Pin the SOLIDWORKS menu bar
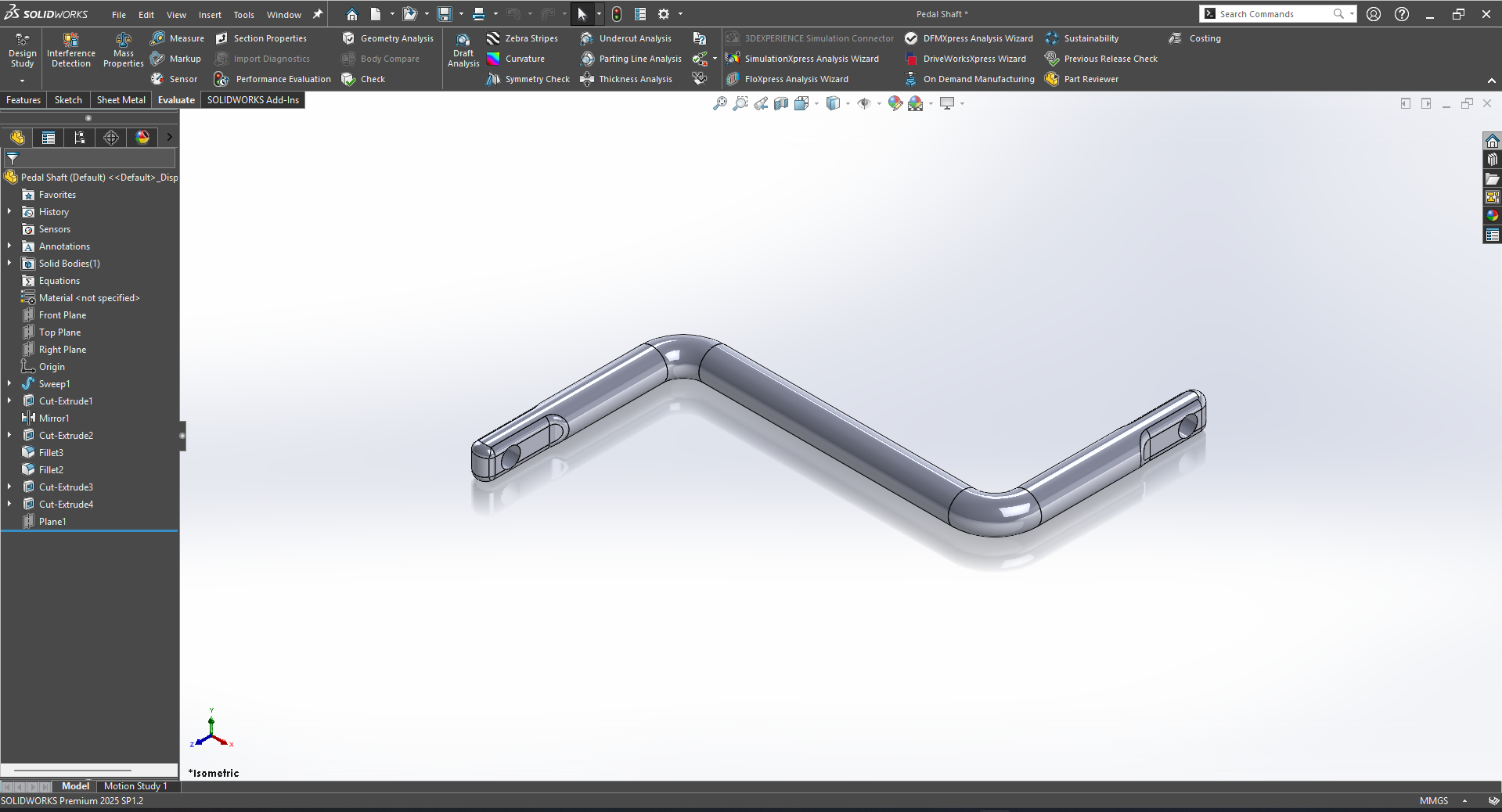The width and height of the screenshot is (1502, 812). pos(318,14)
